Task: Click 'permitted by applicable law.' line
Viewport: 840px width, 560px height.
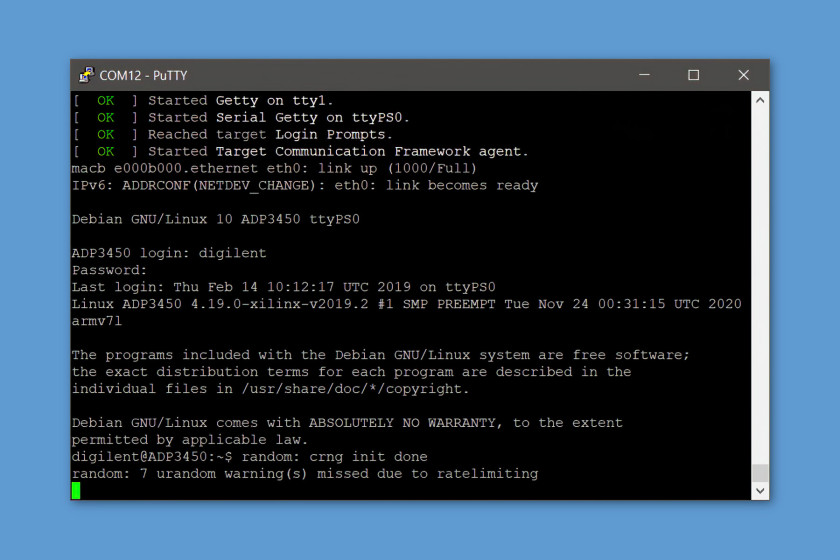Action: [x=190, y=440]
